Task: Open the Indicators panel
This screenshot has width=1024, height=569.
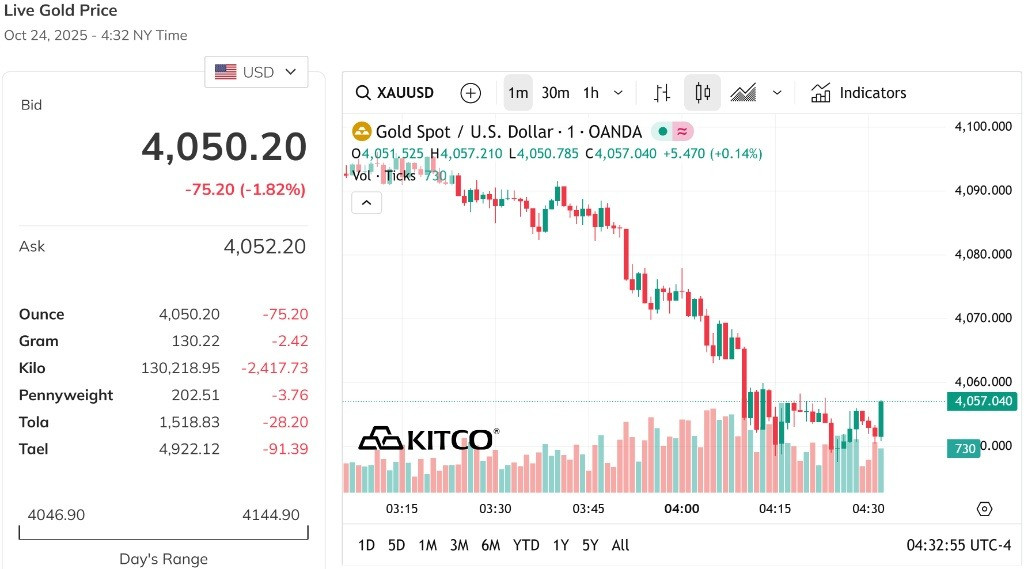Action: 858,93
